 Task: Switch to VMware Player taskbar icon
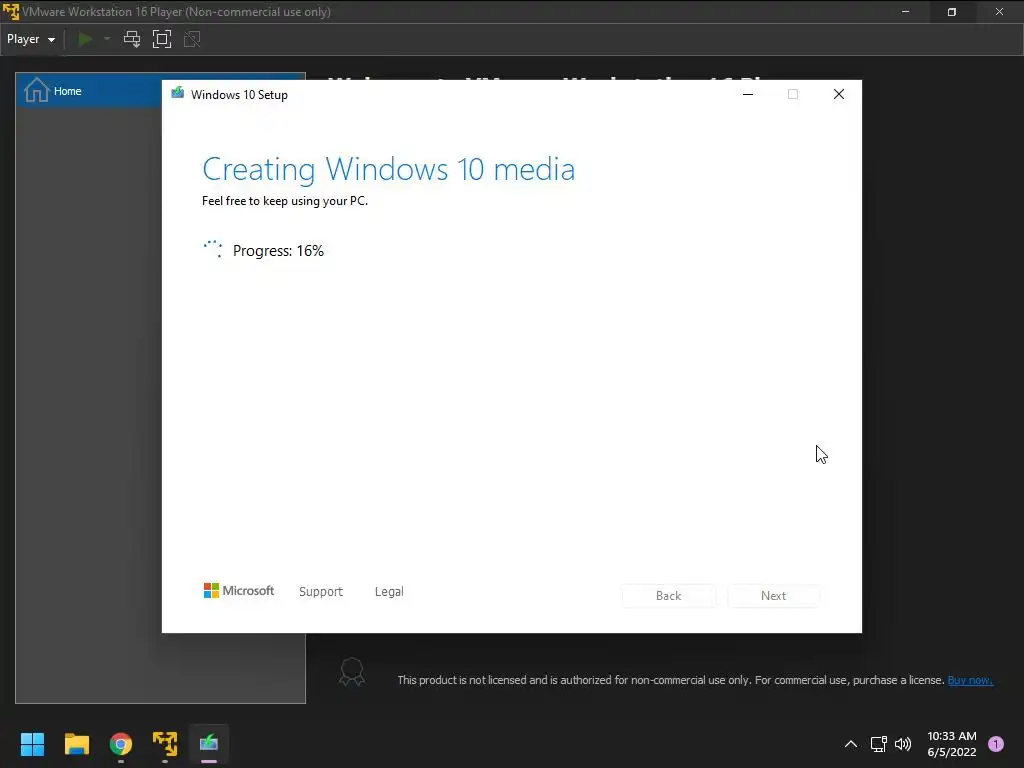coord(165,744)
